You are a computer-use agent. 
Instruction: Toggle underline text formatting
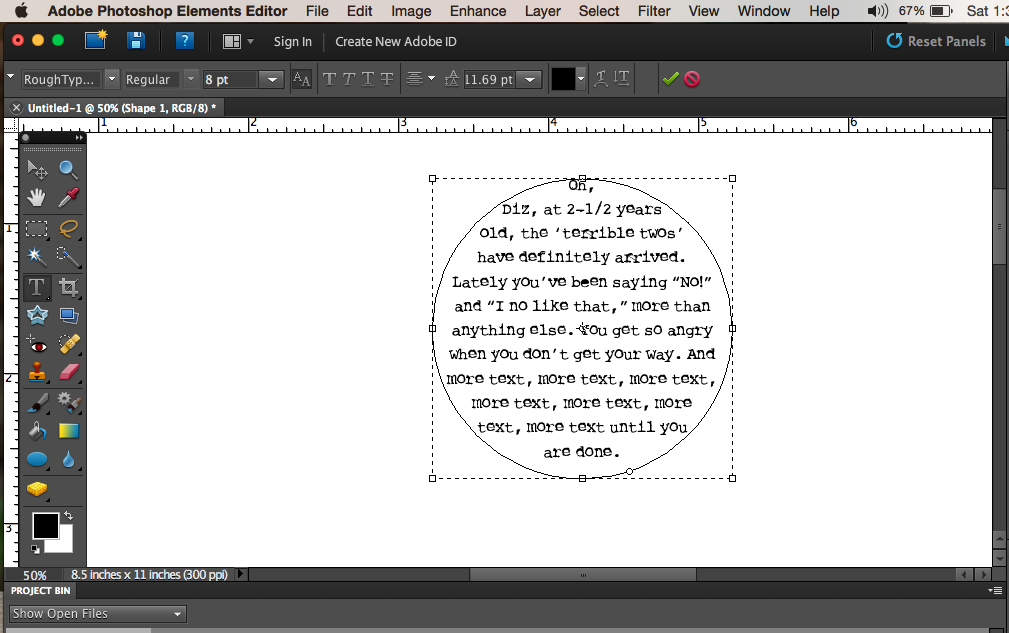point(368,78)
